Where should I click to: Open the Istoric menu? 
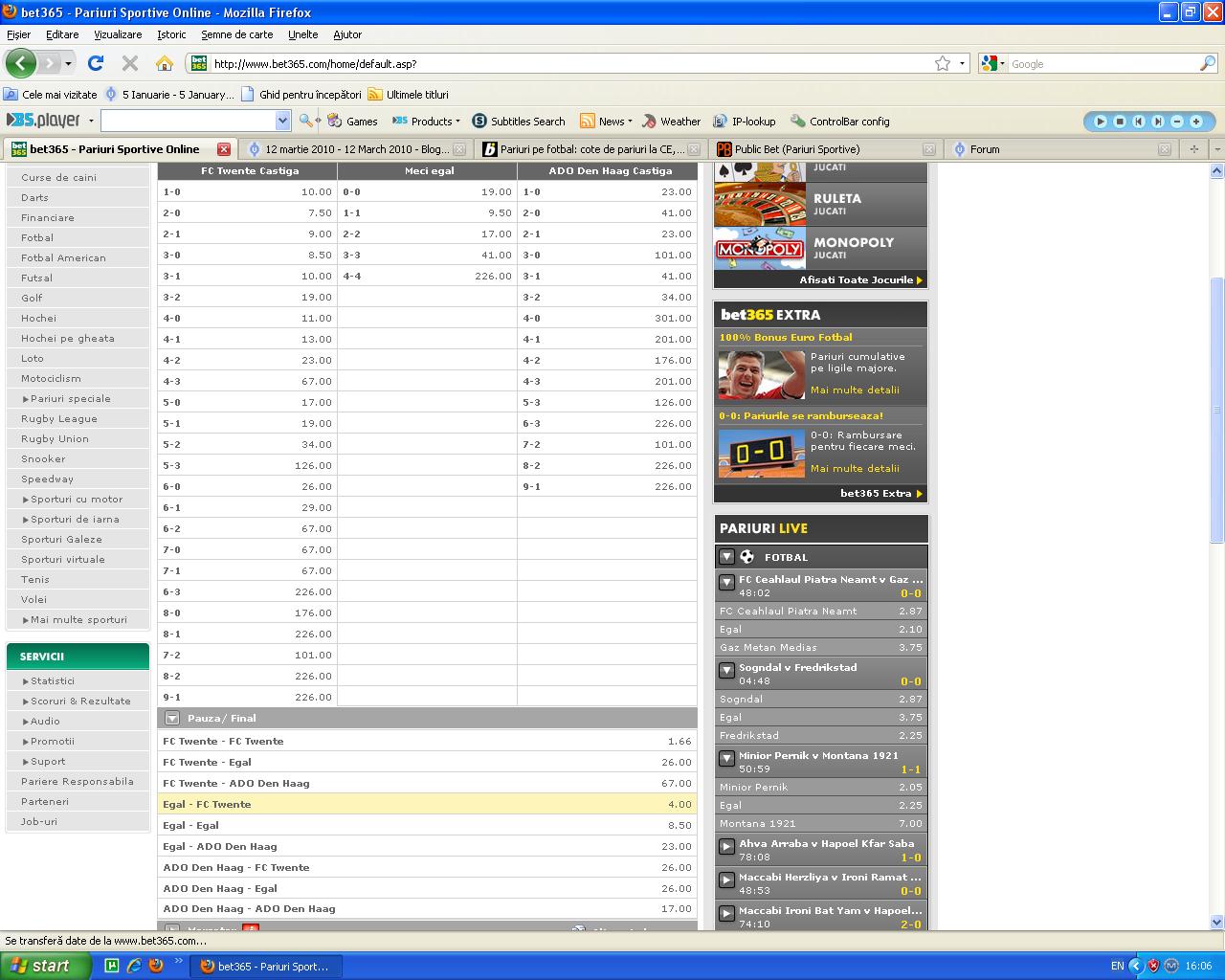click(x=171, y=34)
